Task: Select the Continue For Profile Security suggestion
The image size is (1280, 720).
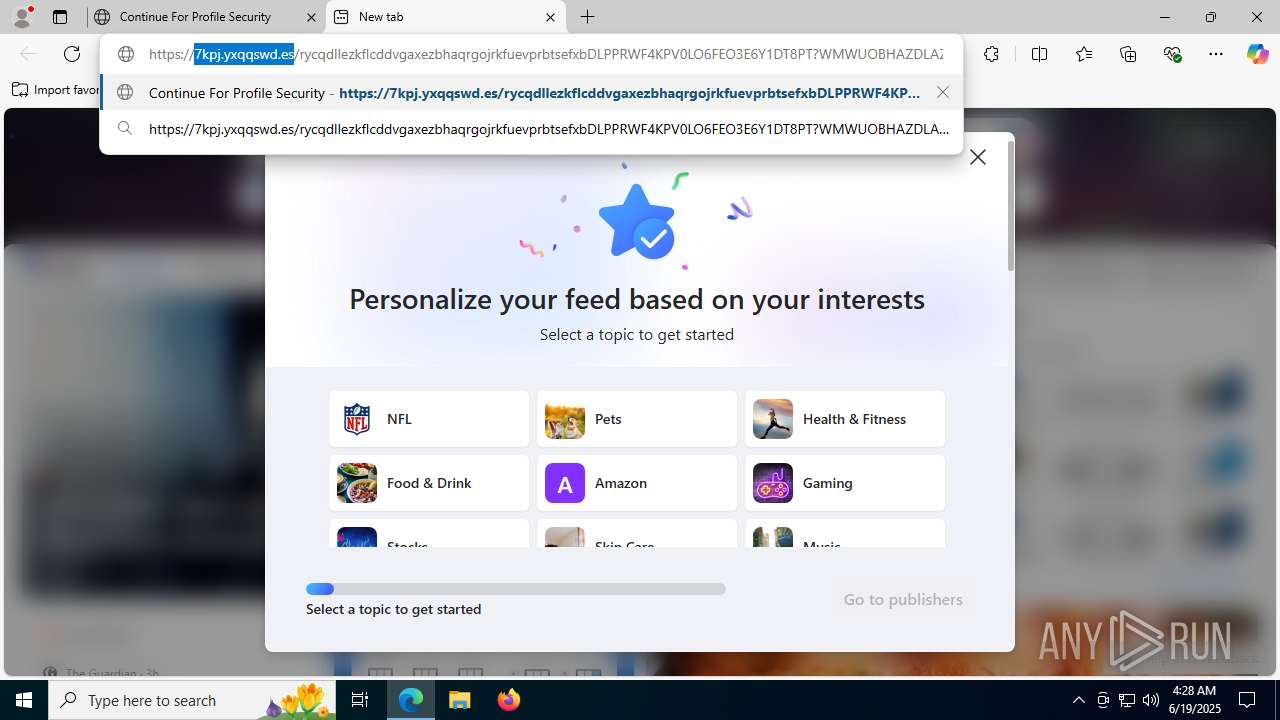Action: (x=531, y=93)
